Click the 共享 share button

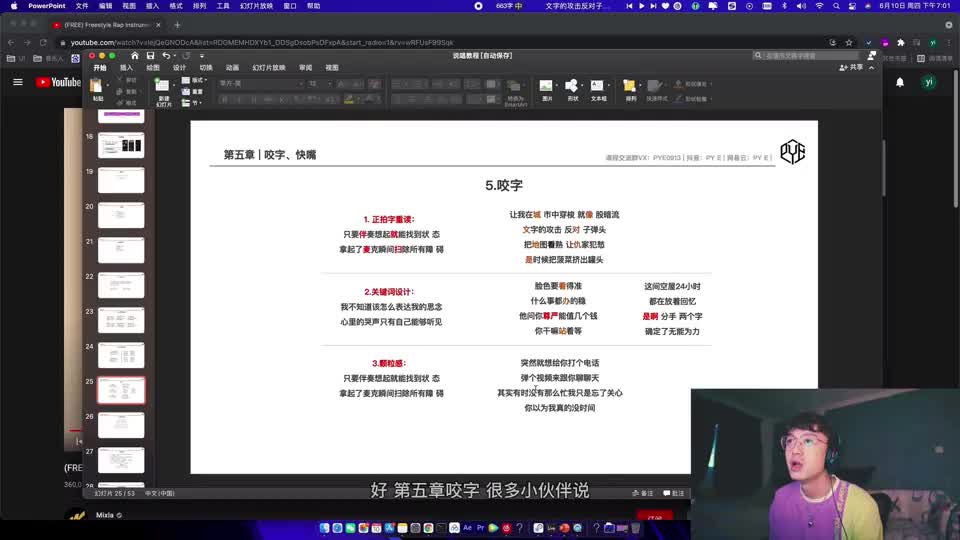click(x=851, y=67)
